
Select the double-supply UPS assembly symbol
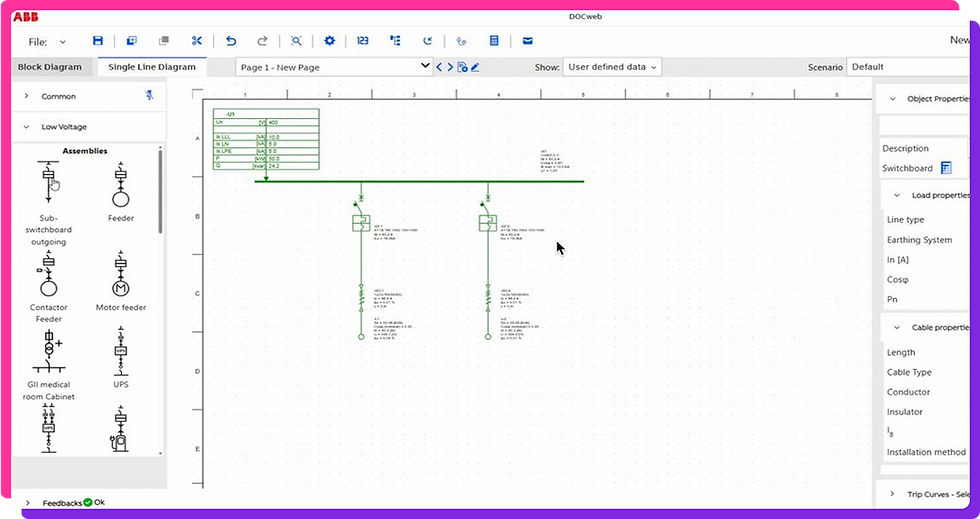[49, 428]
